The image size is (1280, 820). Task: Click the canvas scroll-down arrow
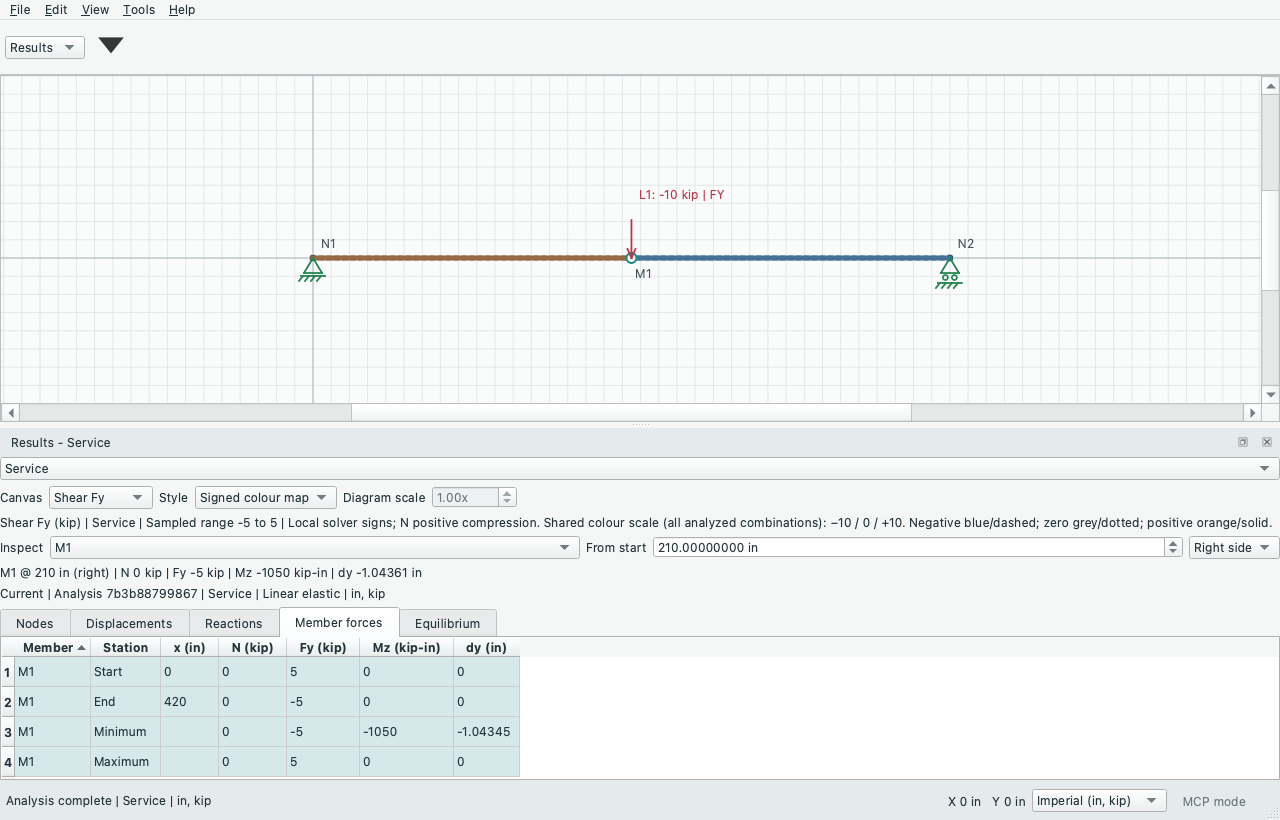coord(1270,394)
